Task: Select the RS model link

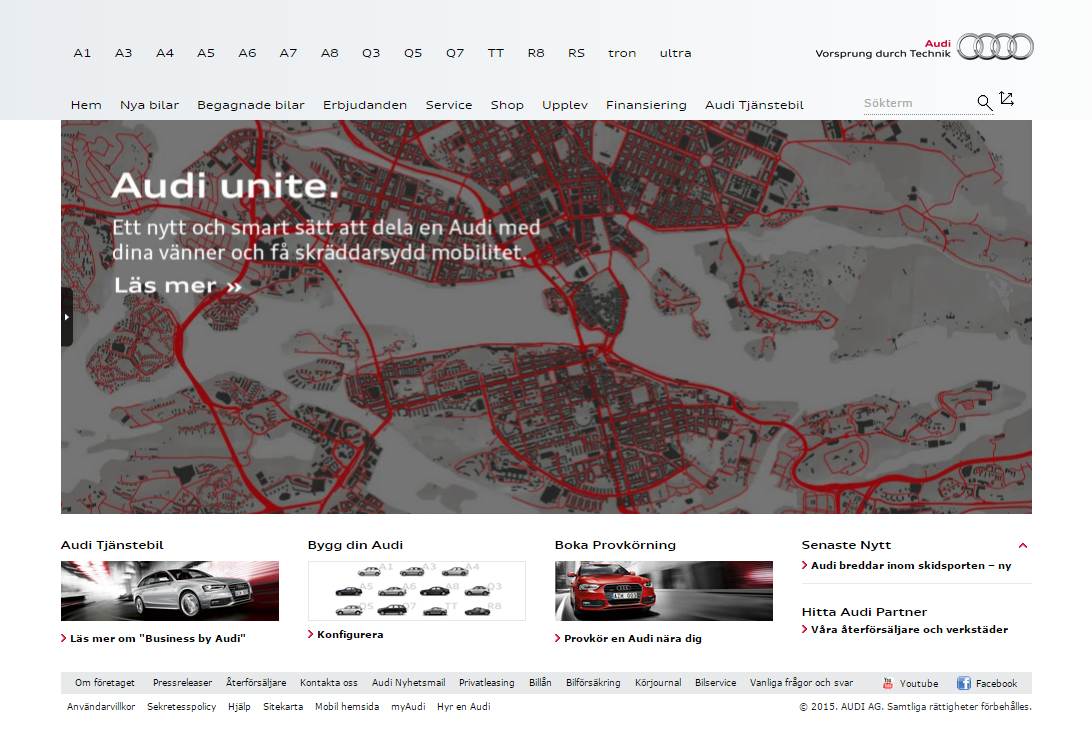Action: click(x=577, y=53)
